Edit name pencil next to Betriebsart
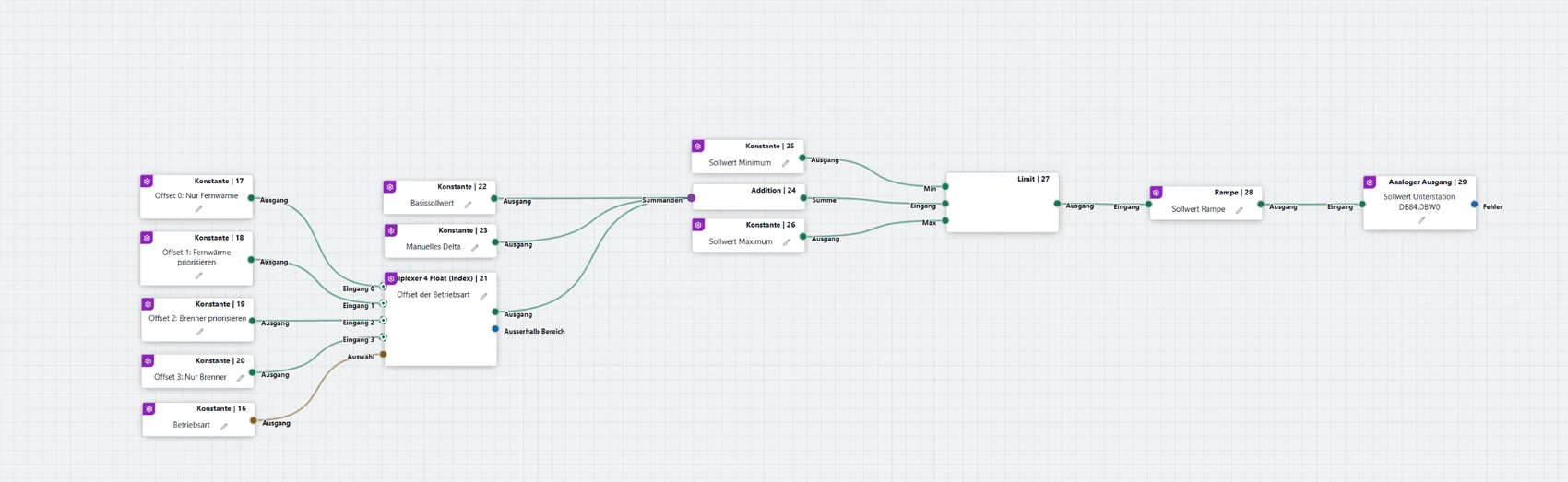 point(223,427)
